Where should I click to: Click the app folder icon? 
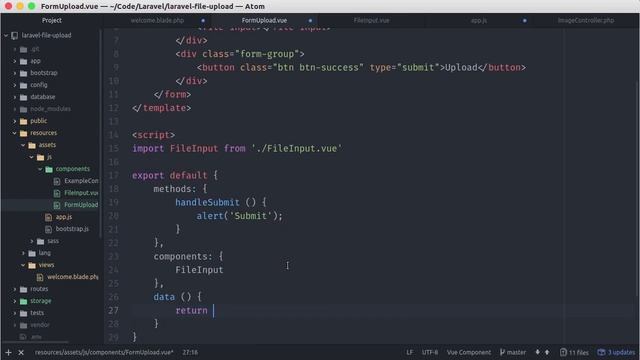pos(24,61)
